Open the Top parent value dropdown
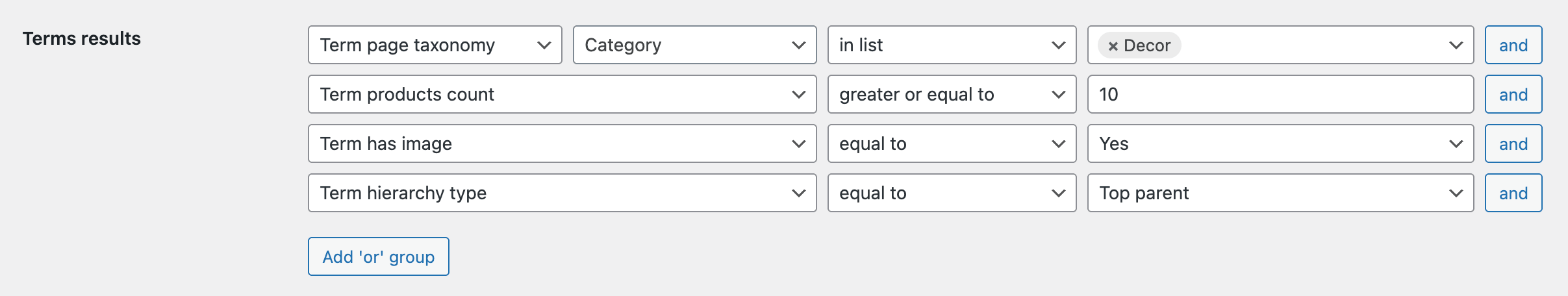The image size is (1568, 296). (1280, 193)
